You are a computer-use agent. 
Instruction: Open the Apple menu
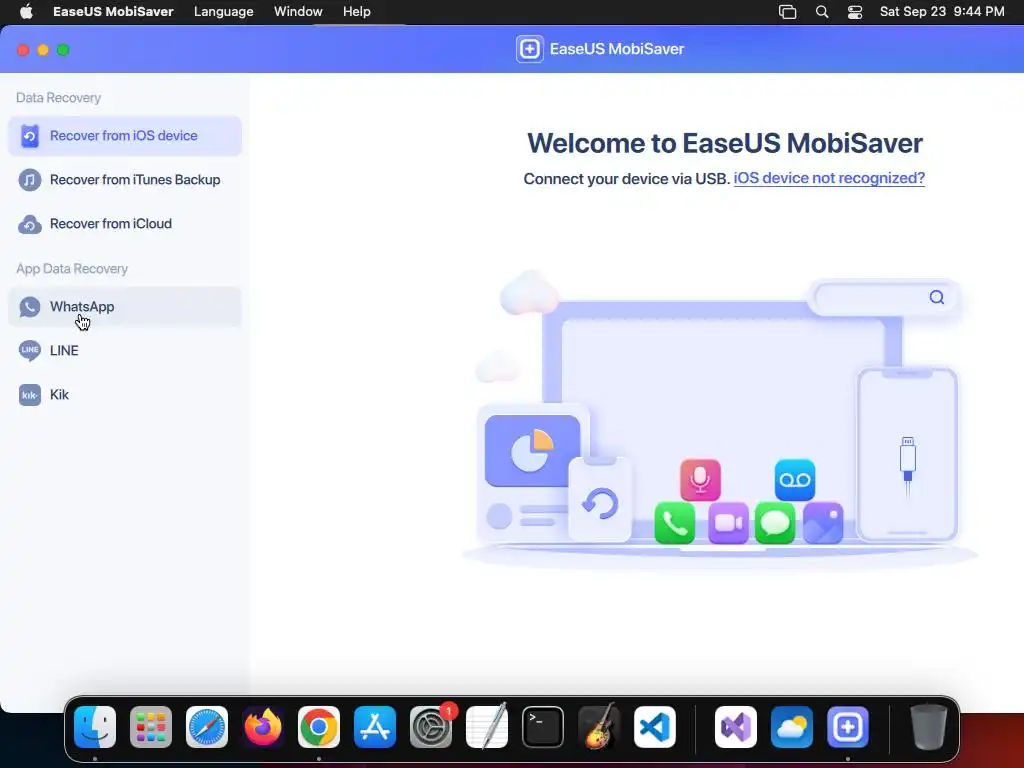pyautogui.click(x=26, y=12)
